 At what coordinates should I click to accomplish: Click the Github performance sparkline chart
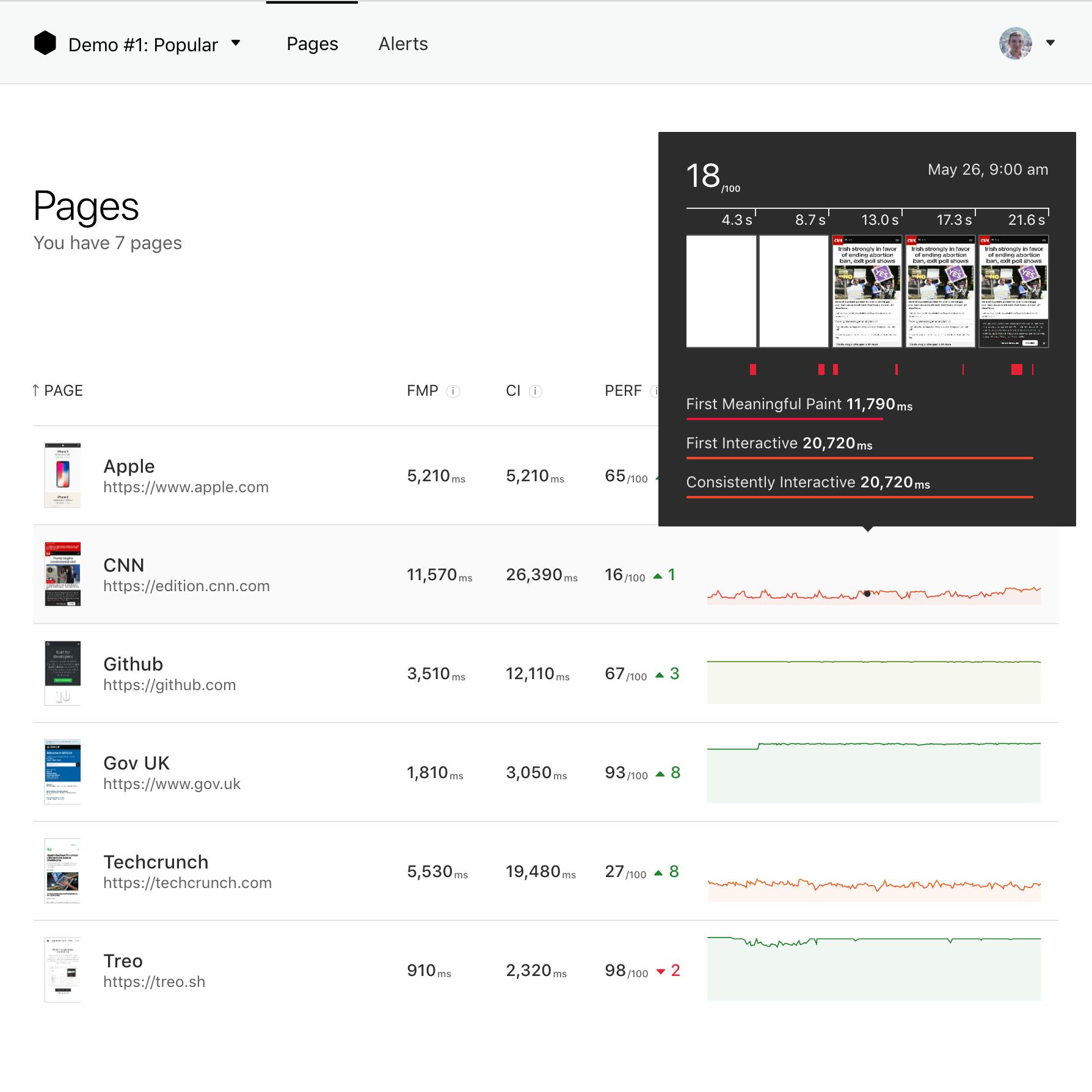(874, 682)
